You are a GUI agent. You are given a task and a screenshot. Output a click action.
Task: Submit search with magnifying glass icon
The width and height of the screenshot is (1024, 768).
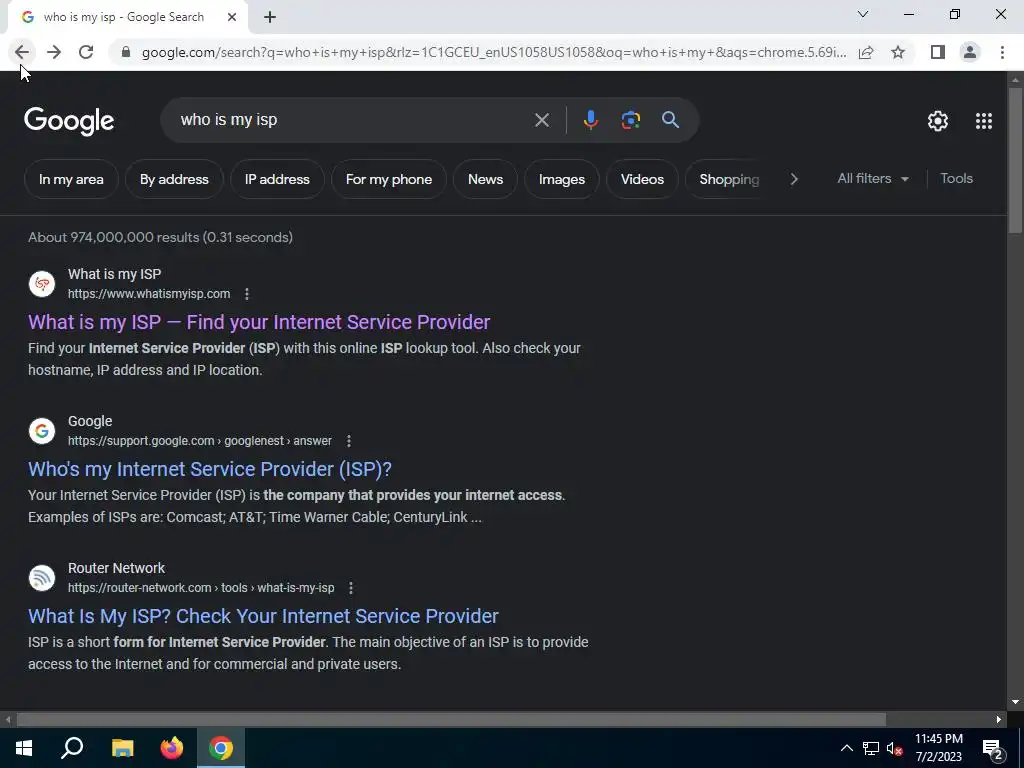point(670,120)
